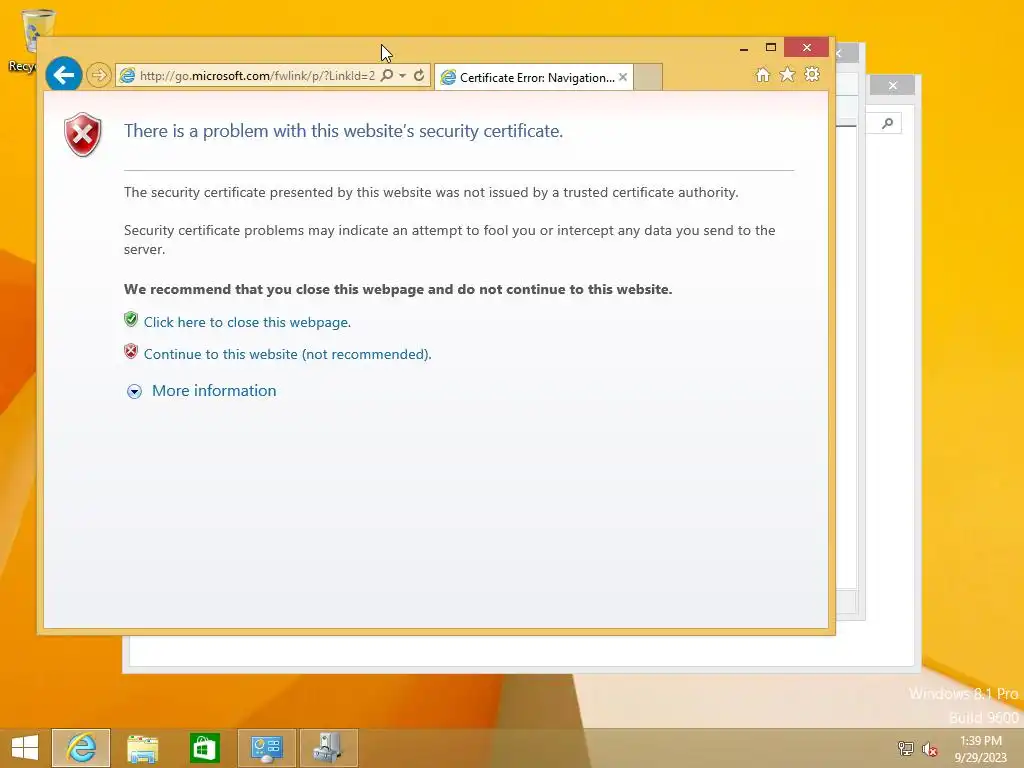Click the computer tools taskbar icon
This screenshot has width=1024, height=768.
click(328, 748)
